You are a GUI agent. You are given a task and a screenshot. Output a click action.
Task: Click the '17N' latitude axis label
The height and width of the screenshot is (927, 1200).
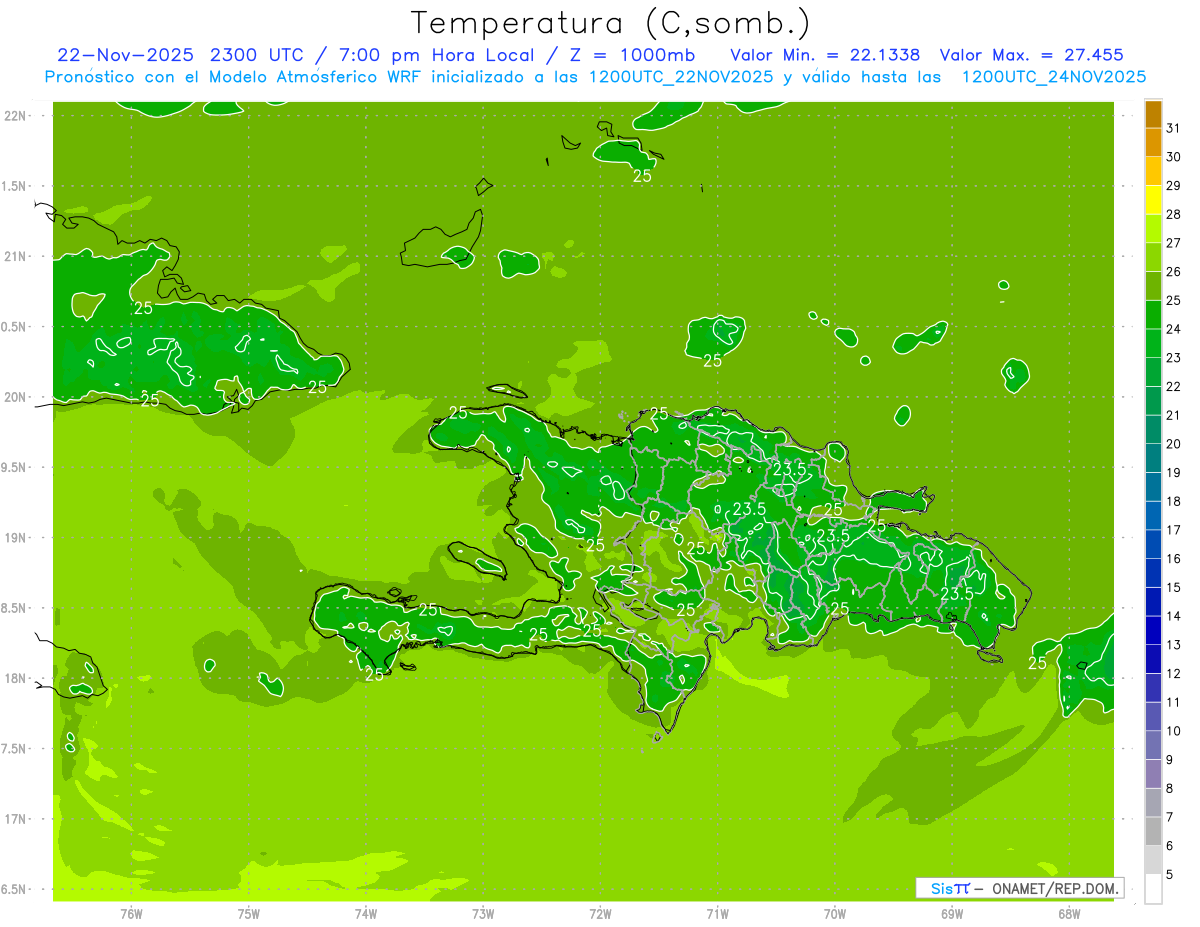[13, 818]
